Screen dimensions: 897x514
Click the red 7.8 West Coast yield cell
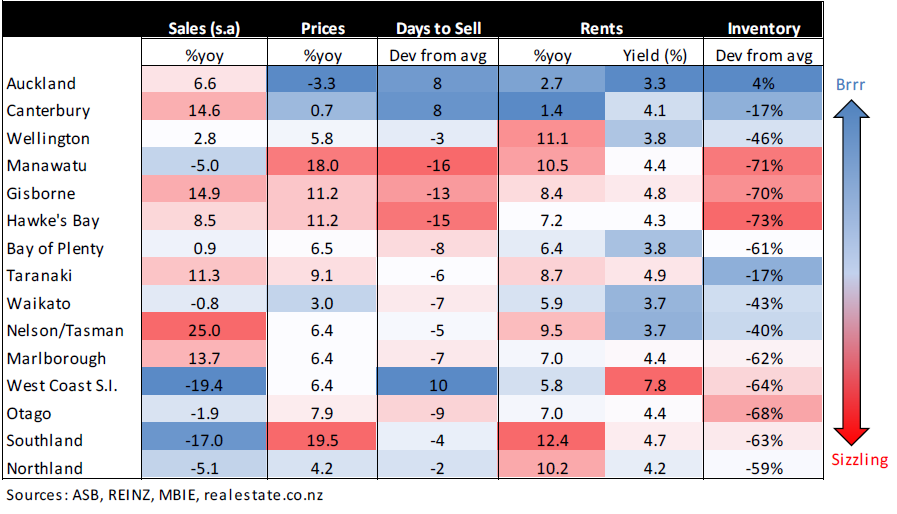coord(652,386)
